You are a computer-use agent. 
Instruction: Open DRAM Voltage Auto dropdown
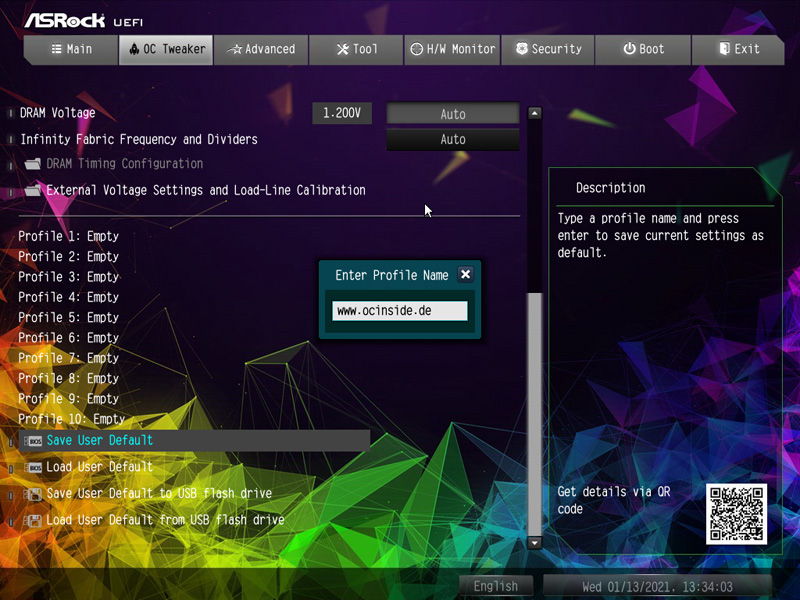pos(453,114)
